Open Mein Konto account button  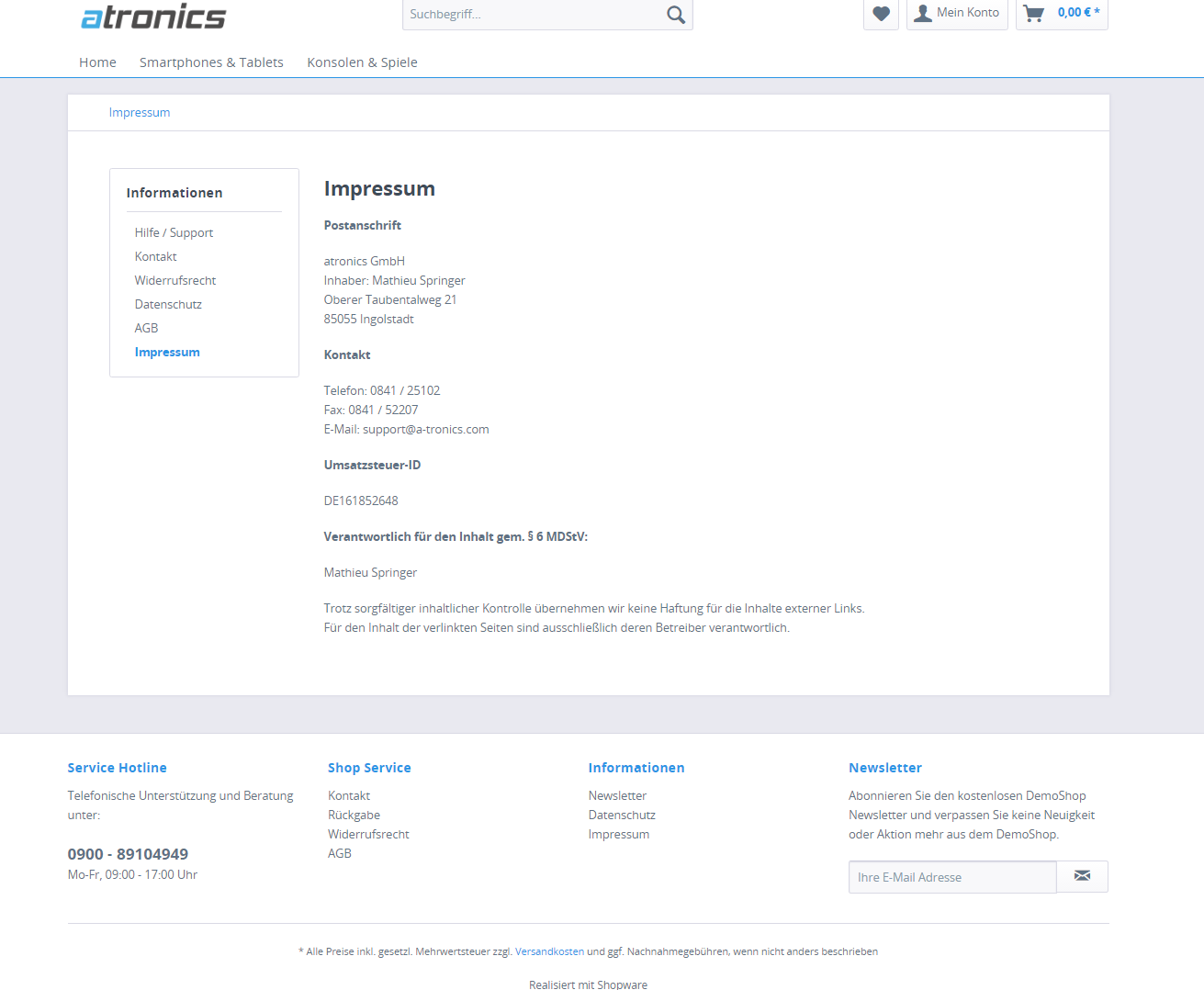point(957,14)
